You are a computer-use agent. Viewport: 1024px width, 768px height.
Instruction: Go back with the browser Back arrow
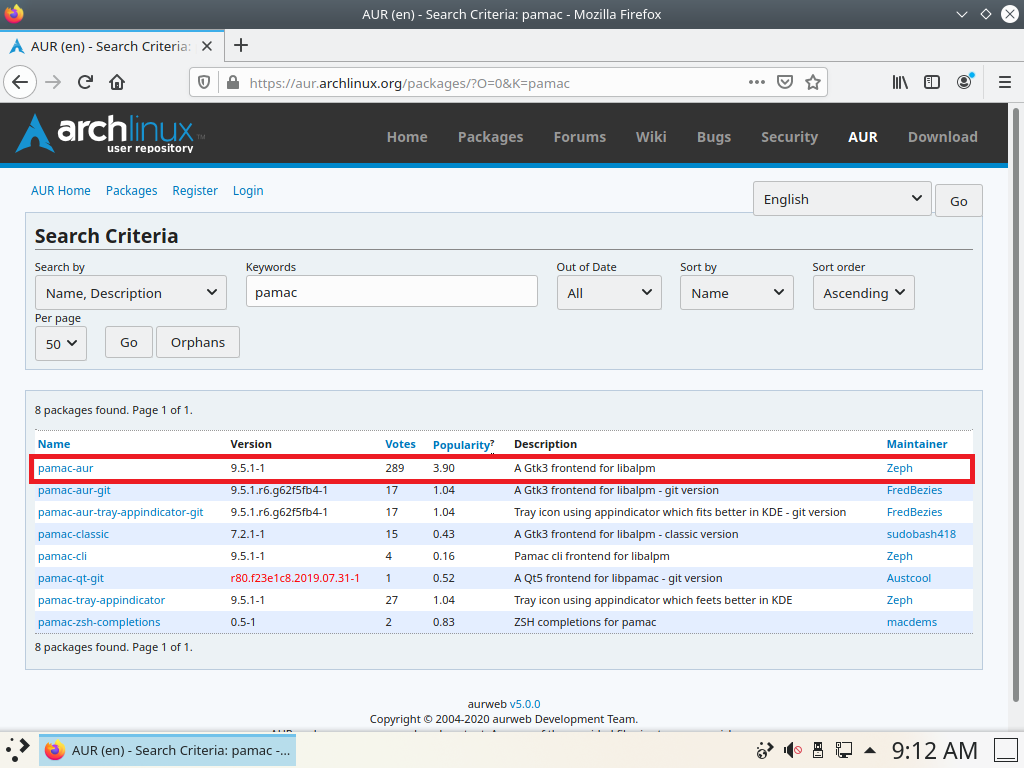click(20, 82)
